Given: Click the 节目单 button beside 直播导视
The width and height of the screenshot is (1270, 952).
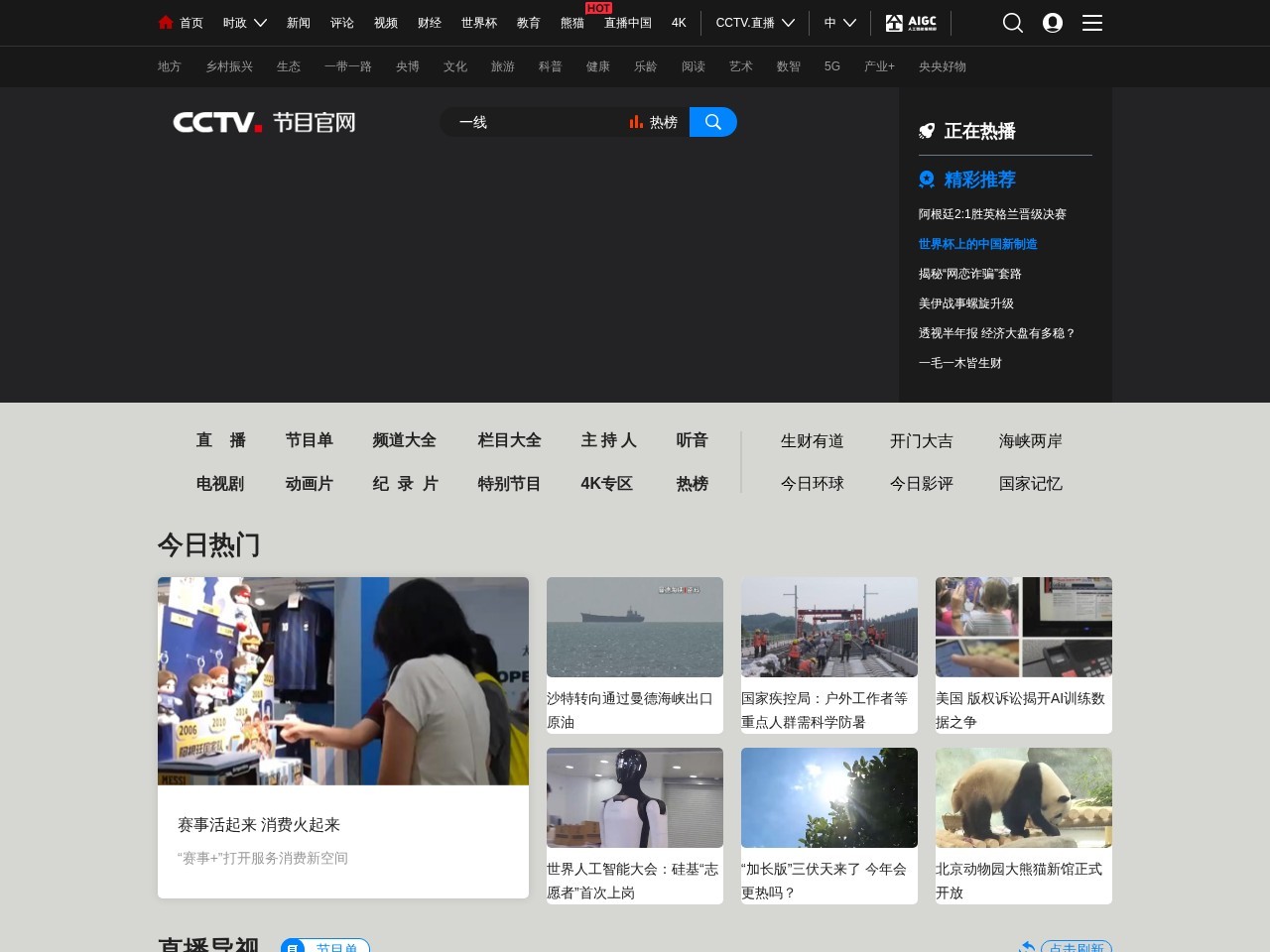Looking at the screenshot, I should pos(325,946).
